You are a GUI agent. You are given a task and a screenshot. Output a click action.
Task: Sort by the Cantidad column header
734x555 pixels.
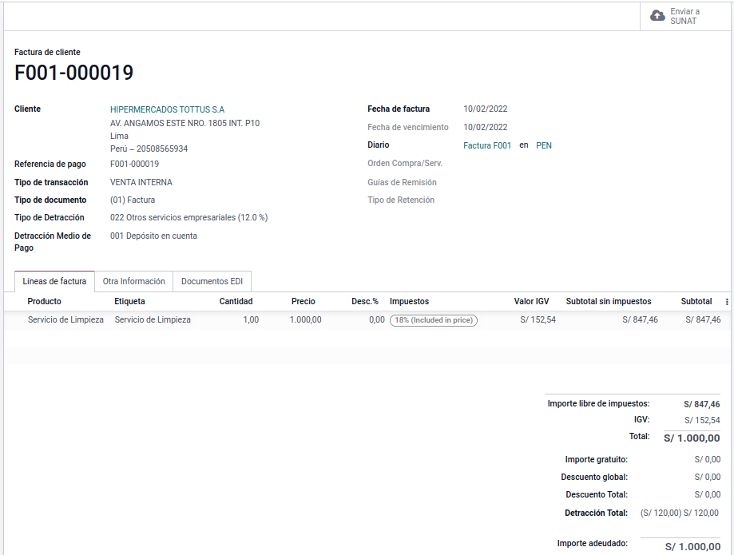pos(236,301)
